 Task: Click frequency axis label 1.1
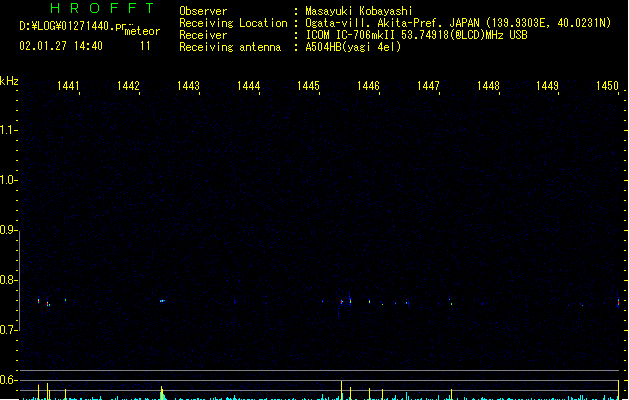click(x=8, y=130)
